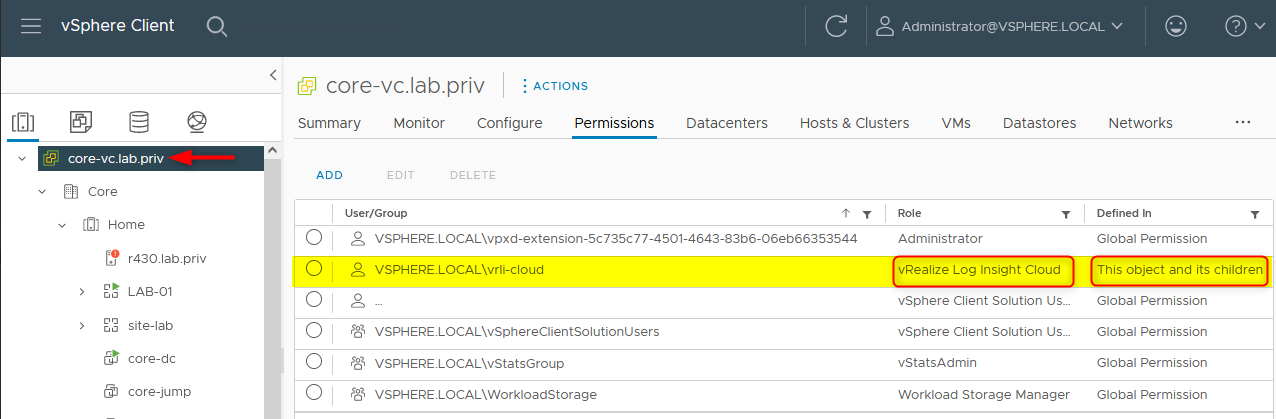Collapse the core-vc.lab.priv tree node

click(x=22, y=158)
